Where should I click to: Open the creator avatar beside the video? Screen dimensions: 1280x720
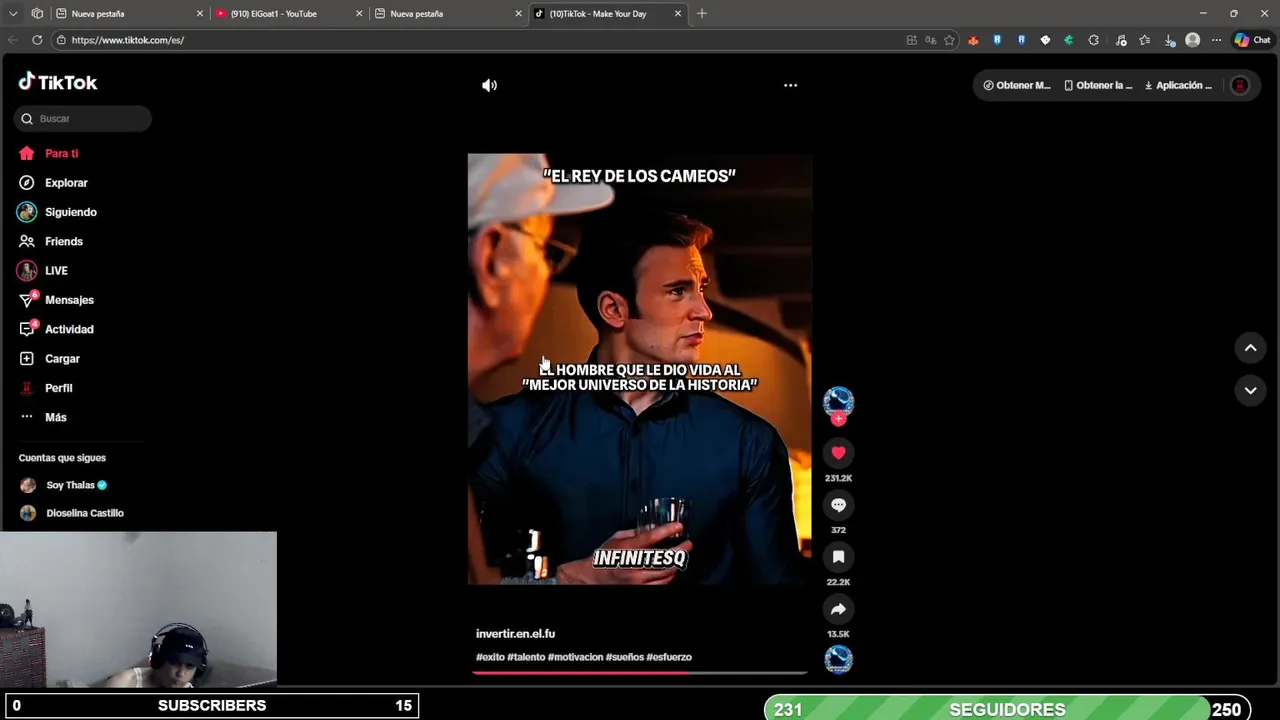838,401
